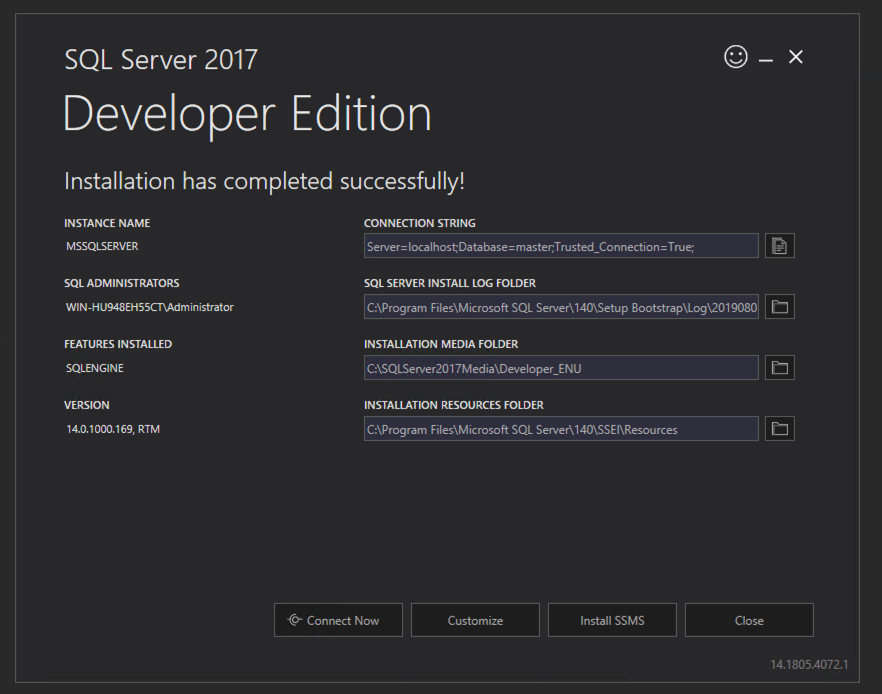The height and width of the screenshot is (694, 882).
Task: Click the Close button
Action: 749,620
